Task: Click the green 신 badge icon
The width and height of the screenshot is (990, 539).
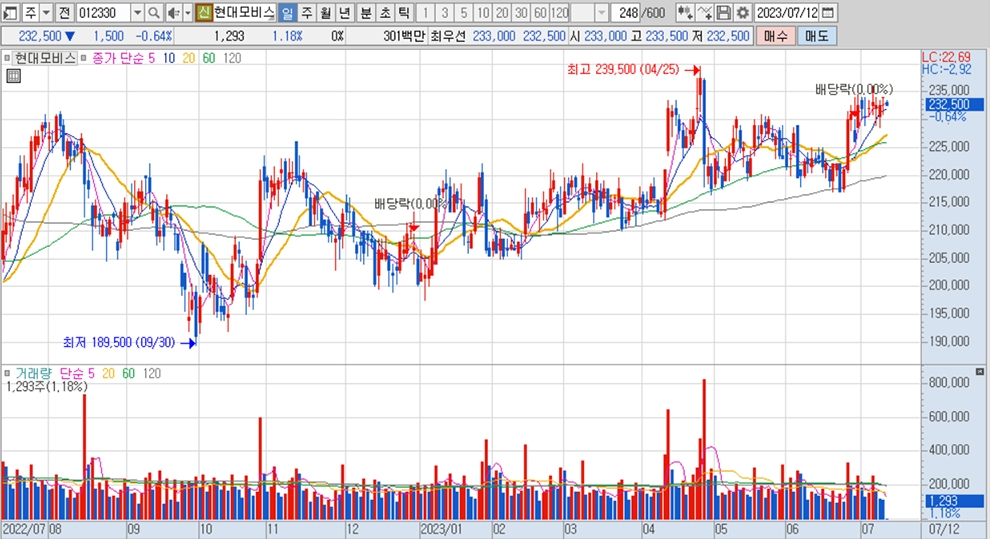Action: point(203,12)
